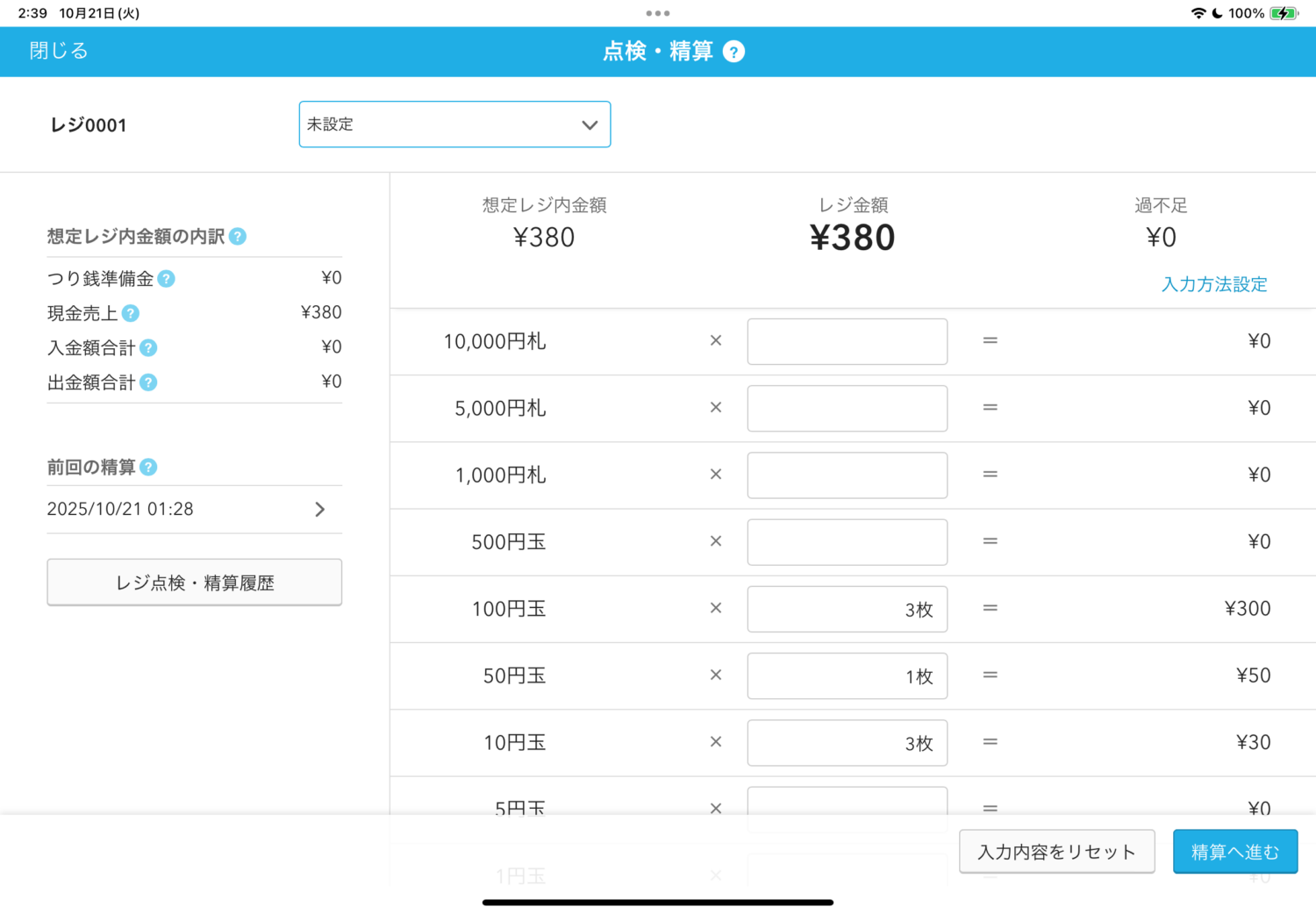1316x914 pixels.
Task: Edit the 100円玉 count showing 3枚
Action: point(847,609)
